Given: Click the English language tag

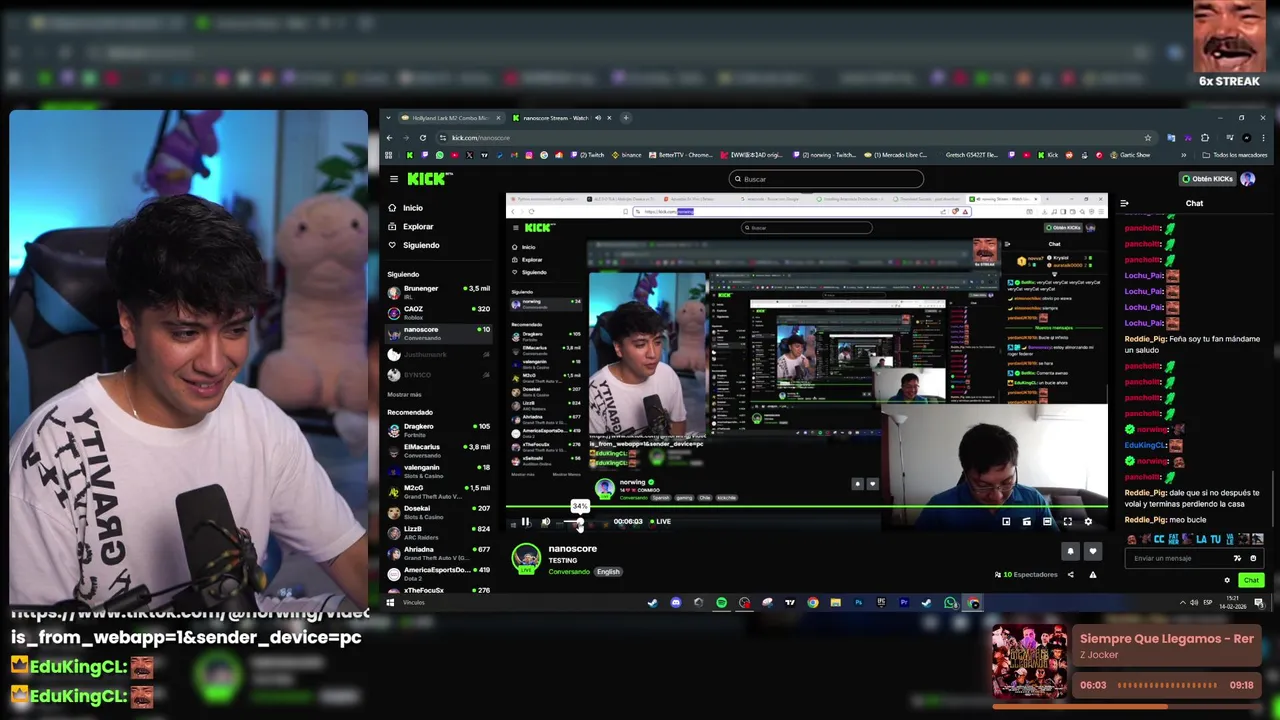Looking at the screenshot, I should pos(608,571).
